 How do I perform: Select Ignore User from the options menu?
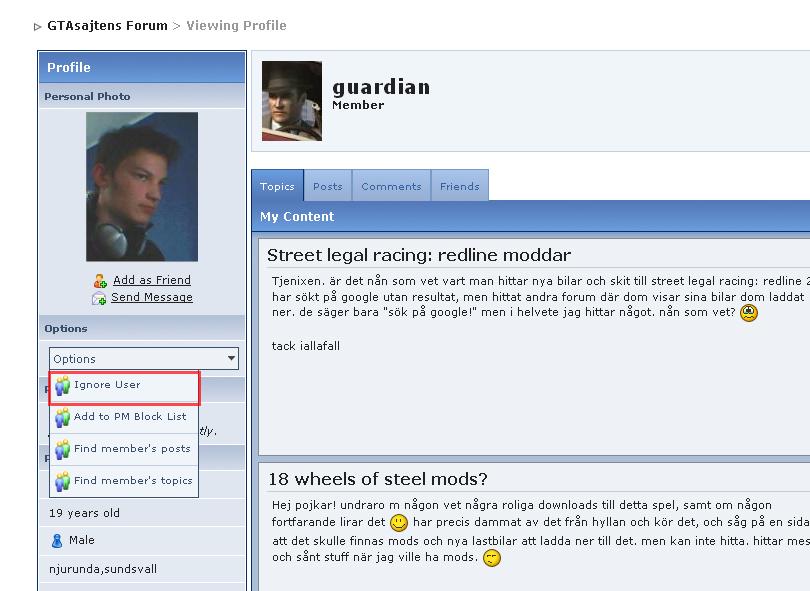point(124,387)
